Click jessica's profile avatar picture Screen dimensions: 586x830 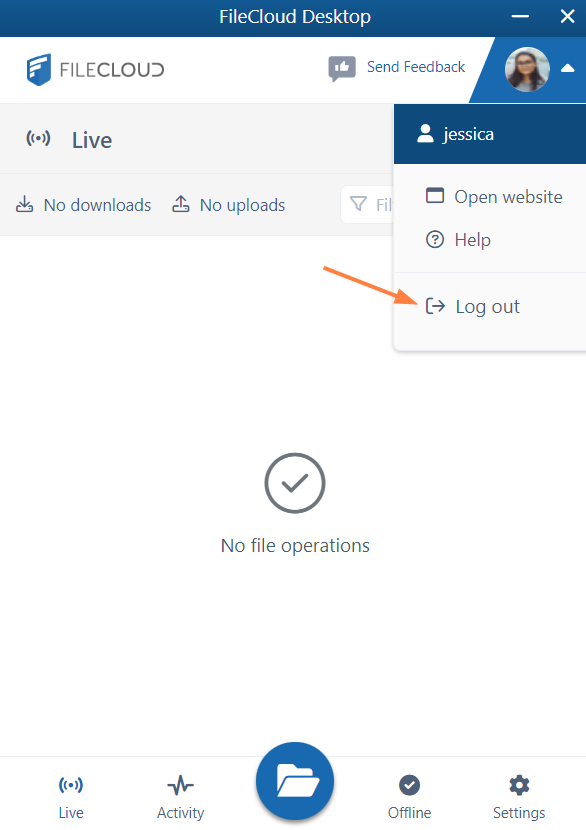[527, 69]
